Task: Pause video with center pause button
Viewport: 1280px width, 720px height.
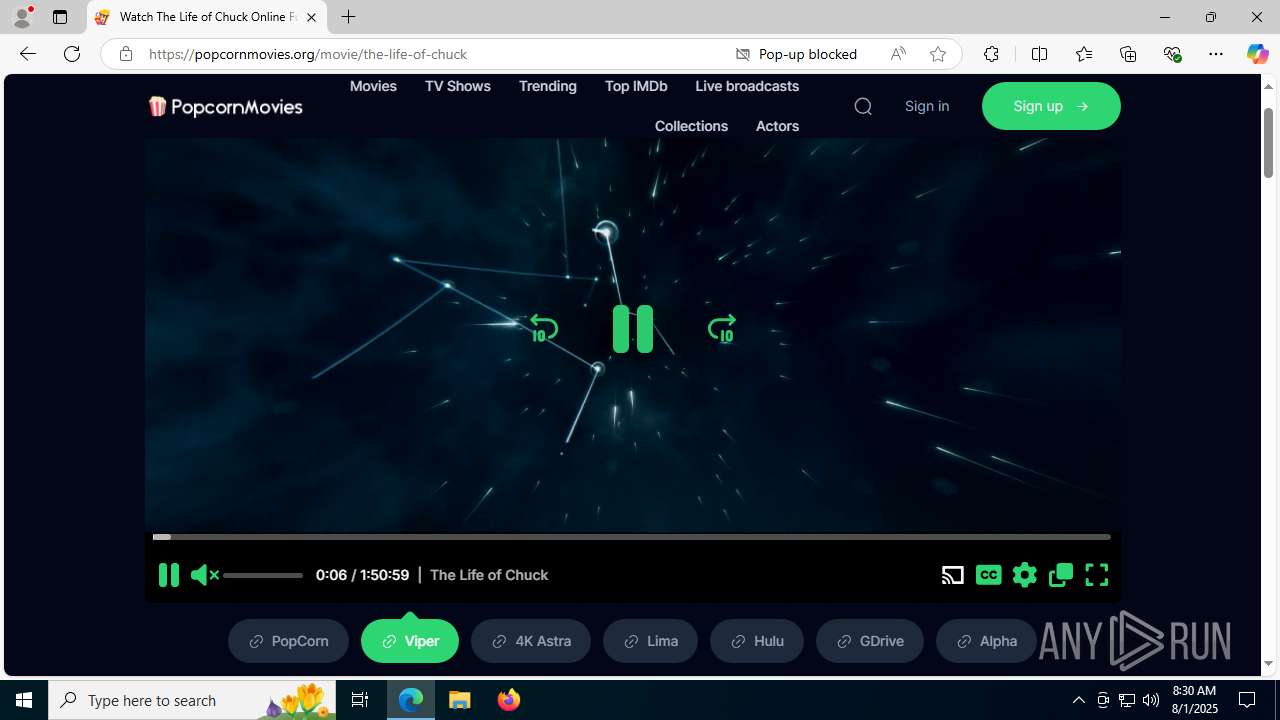Action: 632,329
